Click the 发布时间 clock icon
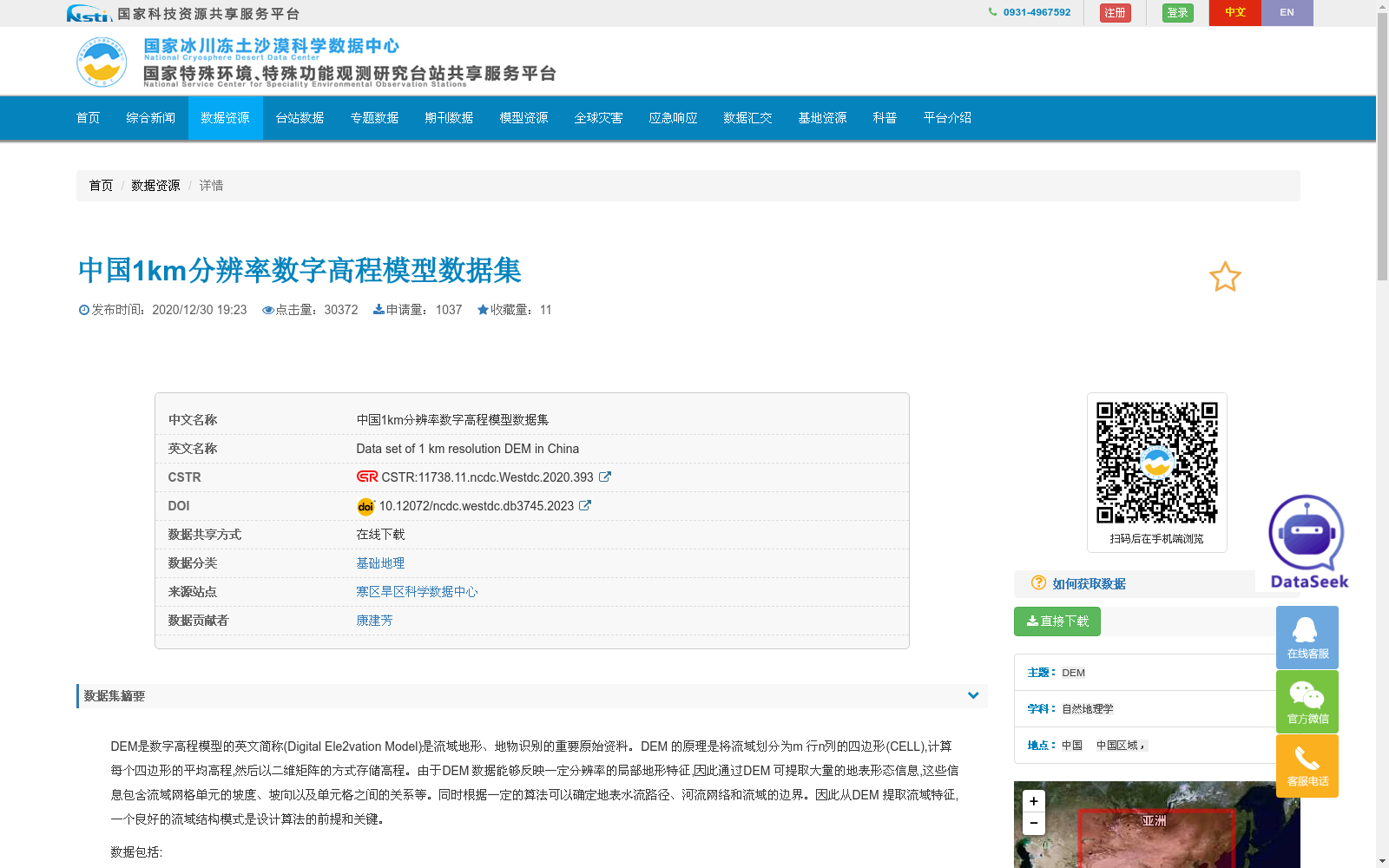The width and height of the screenshot is (1389, 868). coord(84,310)
